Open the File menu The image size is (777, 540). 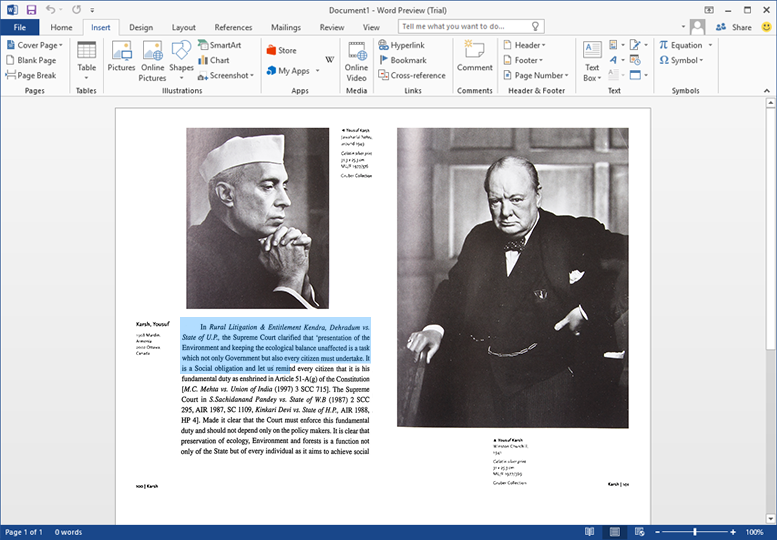20,28
